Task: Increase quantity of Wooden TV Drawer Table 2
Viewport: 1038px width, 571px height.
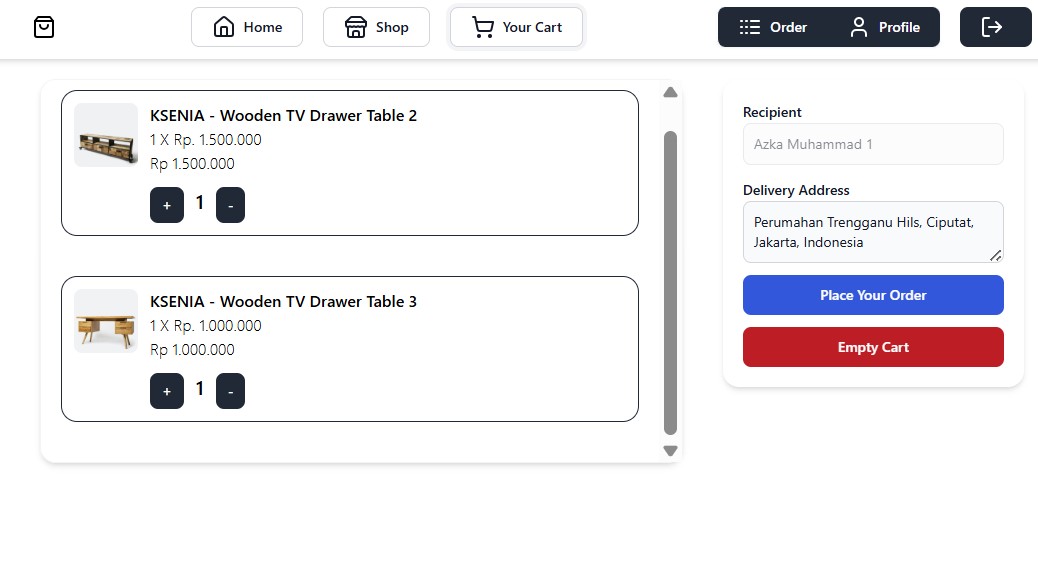Action: point(167,205)
